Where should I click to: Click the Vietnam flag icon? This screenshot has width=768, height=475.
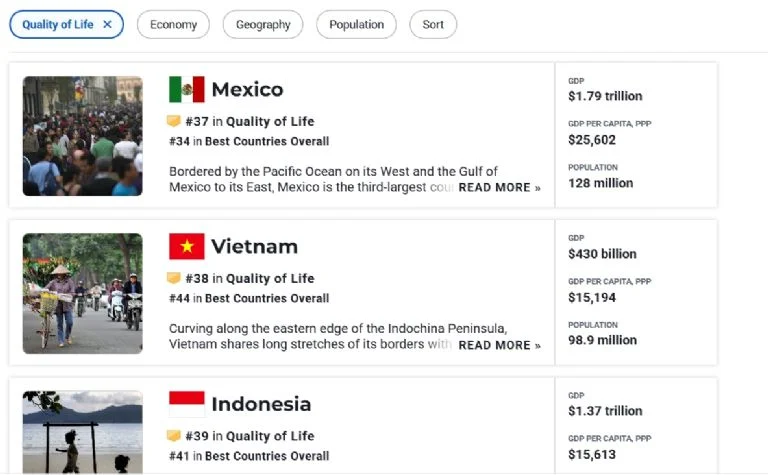(187, 247)
